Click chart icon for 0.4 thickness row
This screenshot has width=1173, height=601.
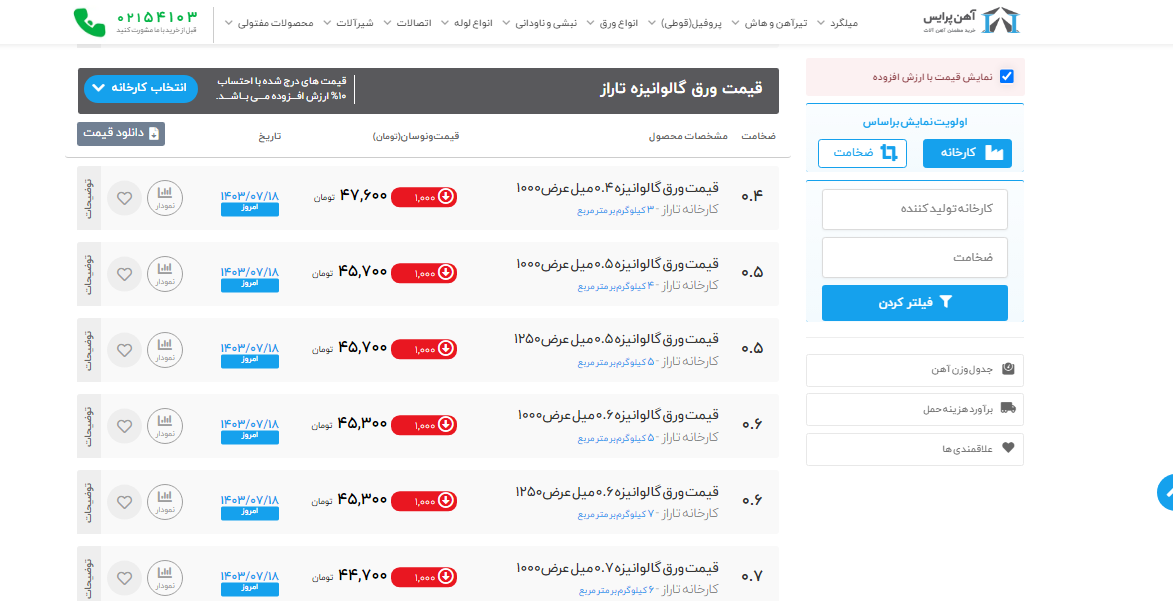[164, 197]
